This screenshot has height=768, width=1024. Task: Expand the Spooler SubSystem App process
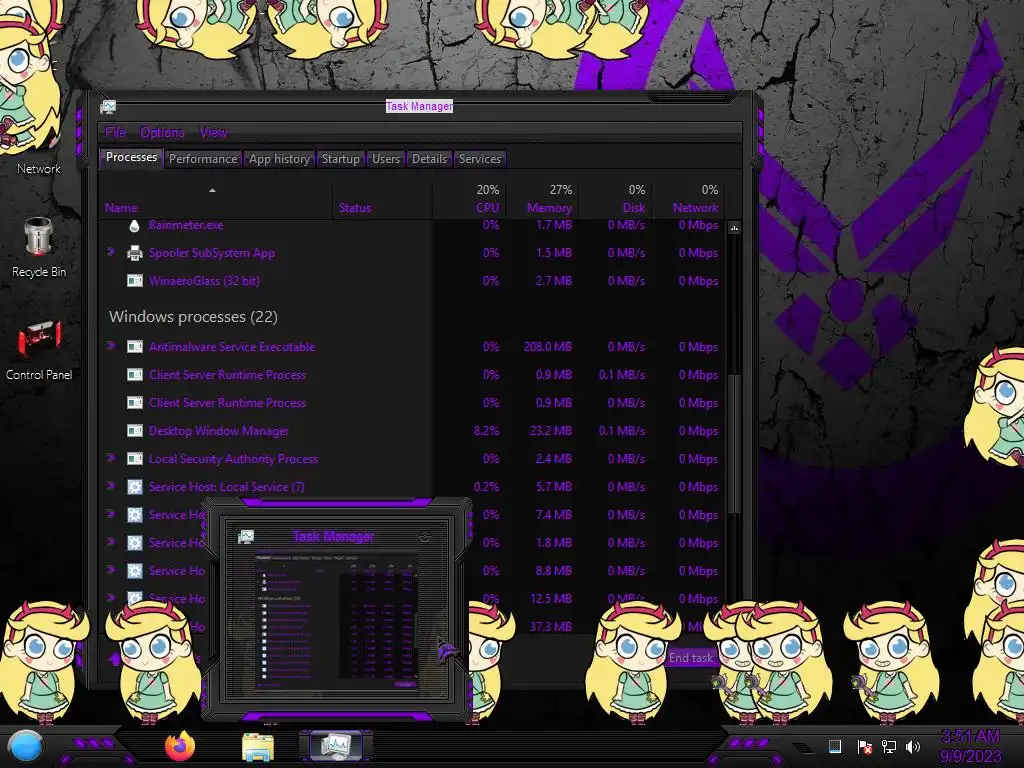tap(111, 251)
